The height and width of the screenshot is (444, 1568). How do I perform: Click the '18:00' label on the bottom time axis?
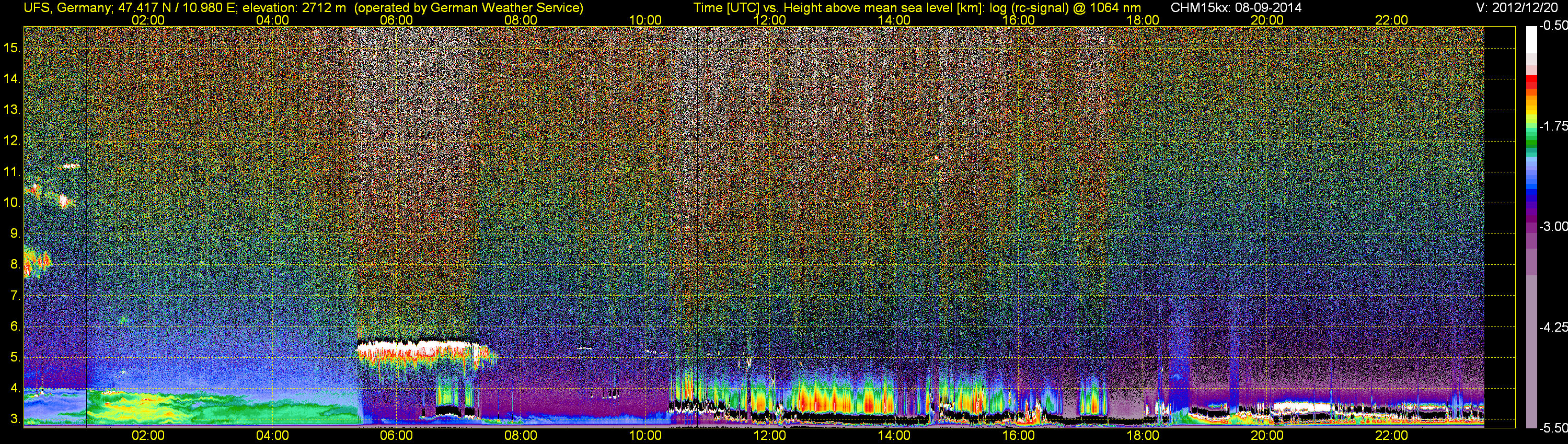[x=1143, y=436]
